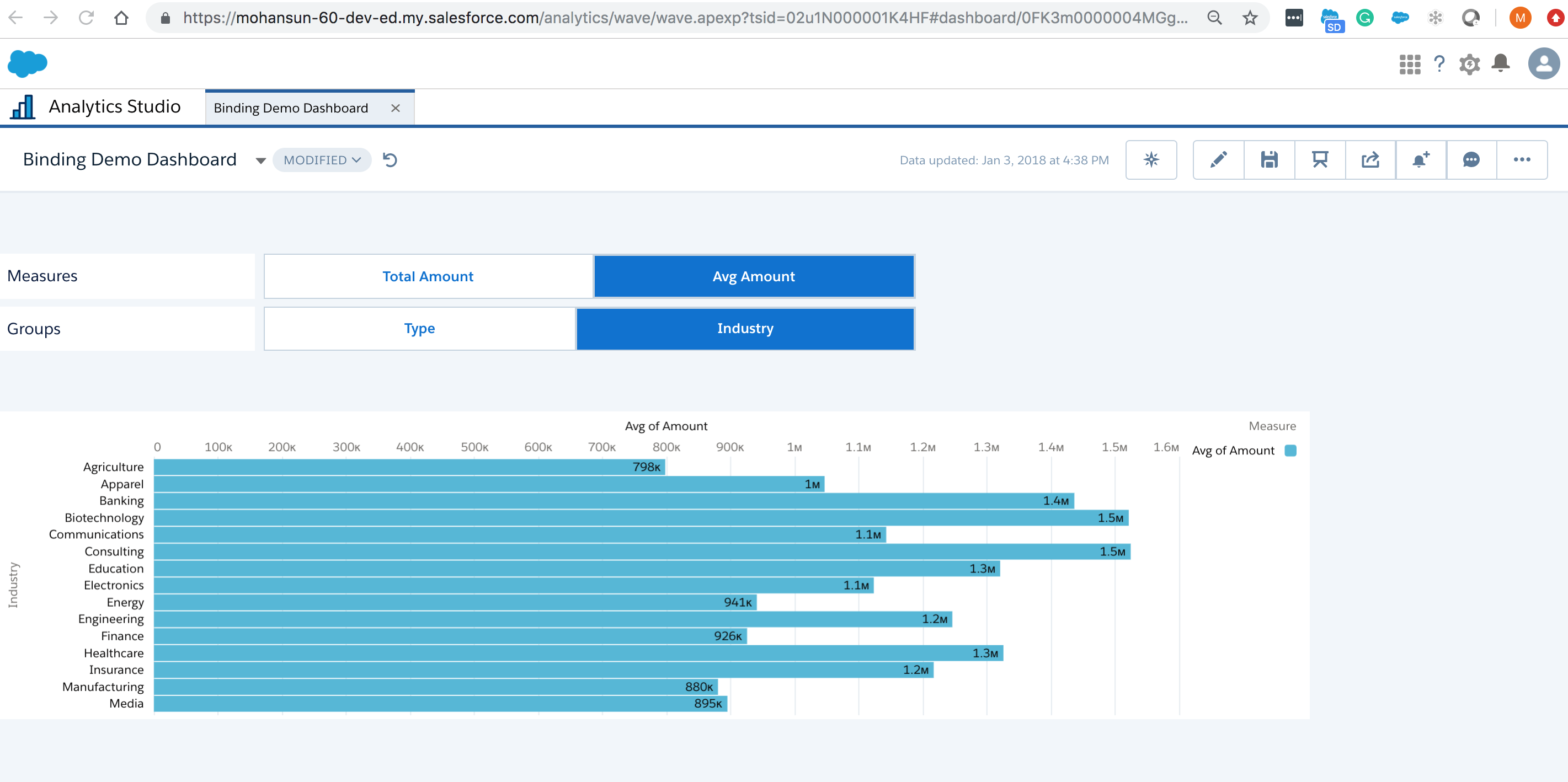Click the Consulting bar in chart

(642, 551)
